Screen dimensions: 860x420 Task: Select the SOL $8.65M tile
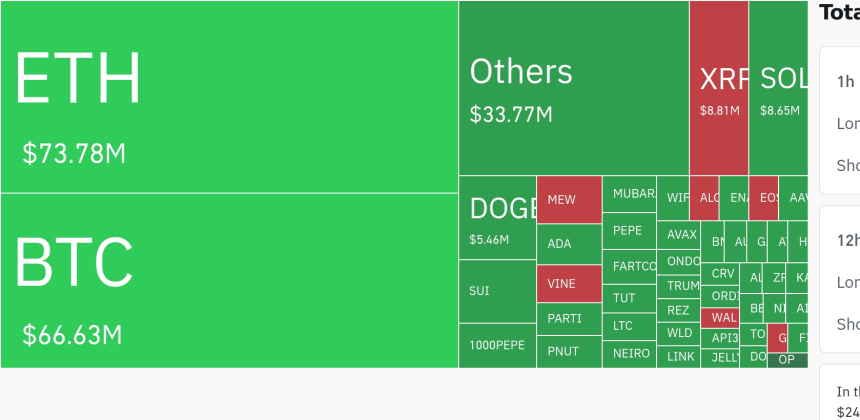tap(778, 88)
